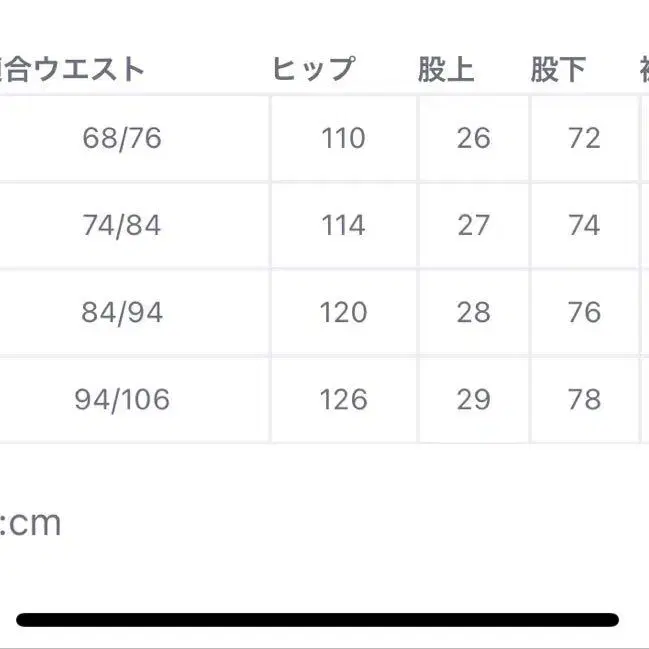The height and width of the screenshot is (649, 649).
Task: Tap the 84/94 waist cell
Action: pos(122,313)
